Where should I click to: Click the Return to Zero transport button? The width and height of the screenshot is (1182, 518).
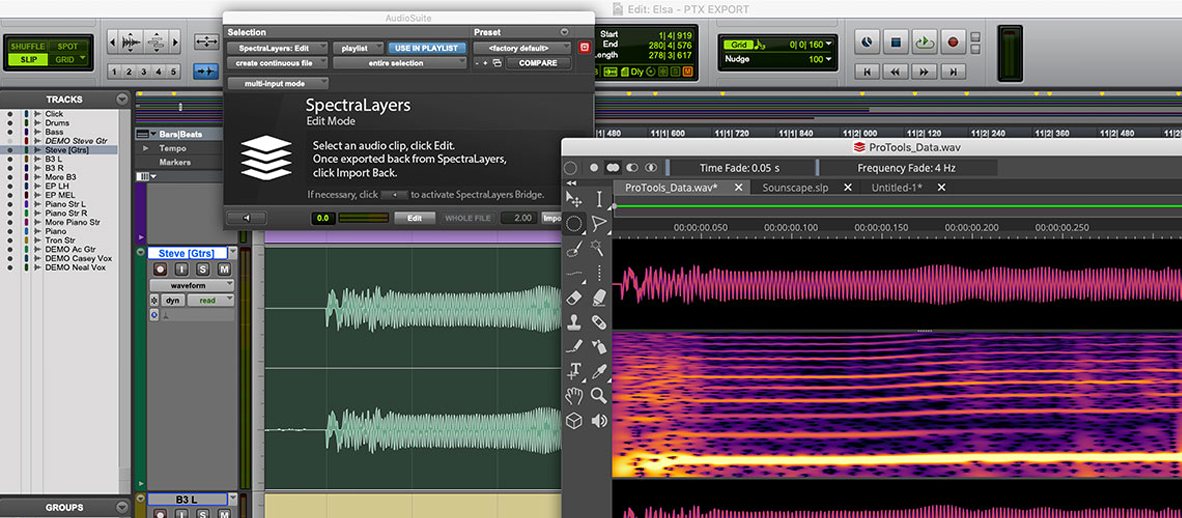click(868, 72)
